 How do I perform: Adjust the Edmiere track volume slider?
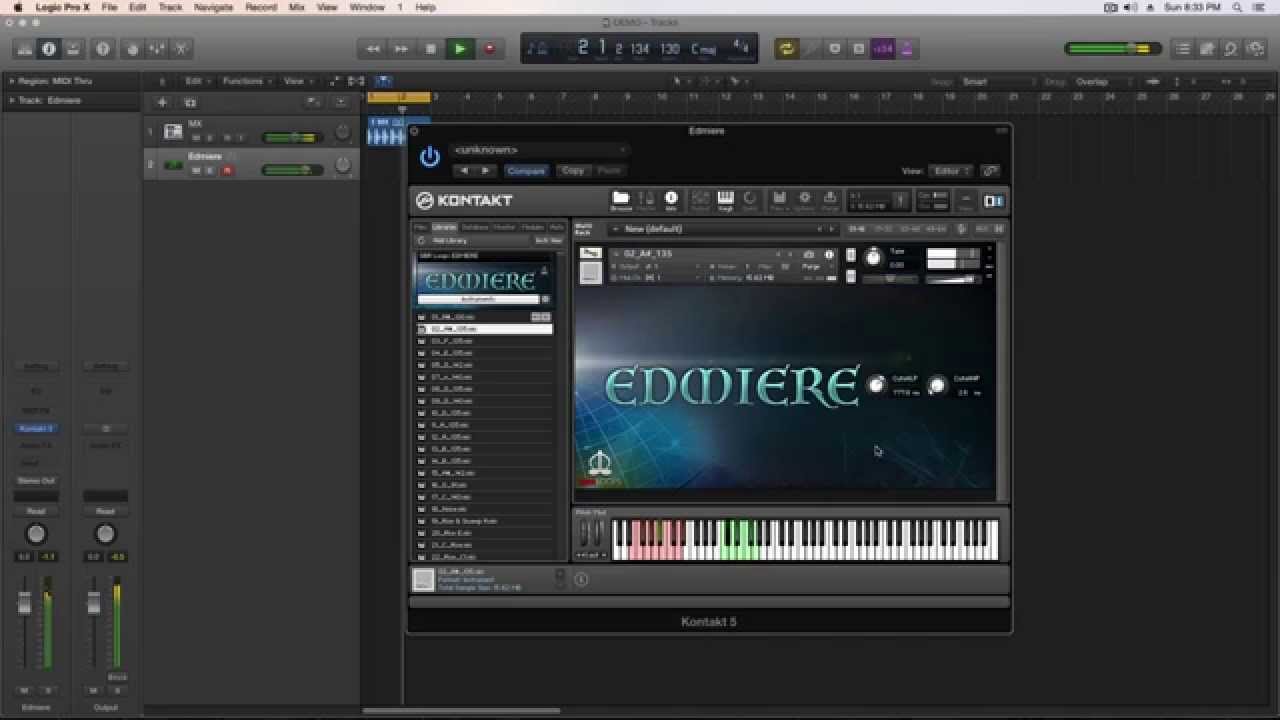click(292, 170)
